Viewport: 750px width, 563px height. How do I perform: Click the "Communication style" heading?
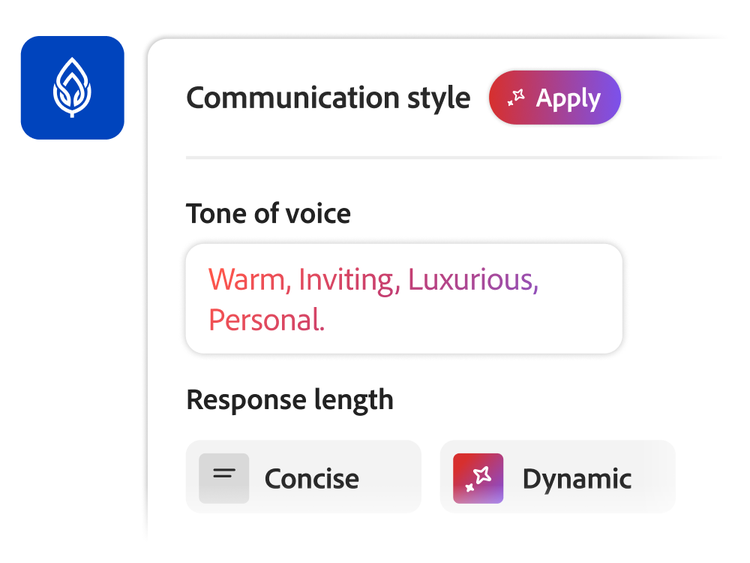[328, 98]
